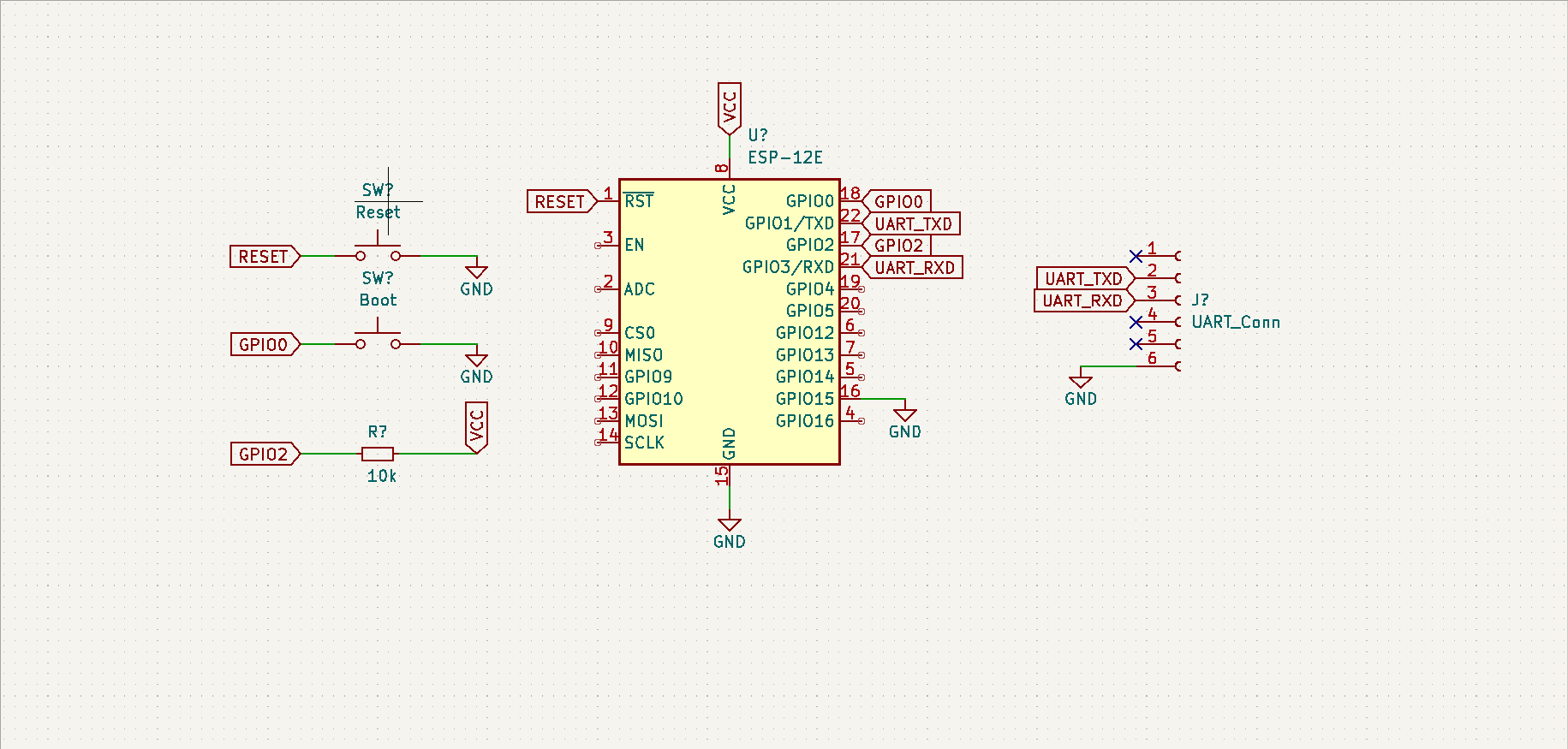Select the GPIO0 label on ESP pin 18
This screenshot has width=1568, height=749.
point(897,201)
